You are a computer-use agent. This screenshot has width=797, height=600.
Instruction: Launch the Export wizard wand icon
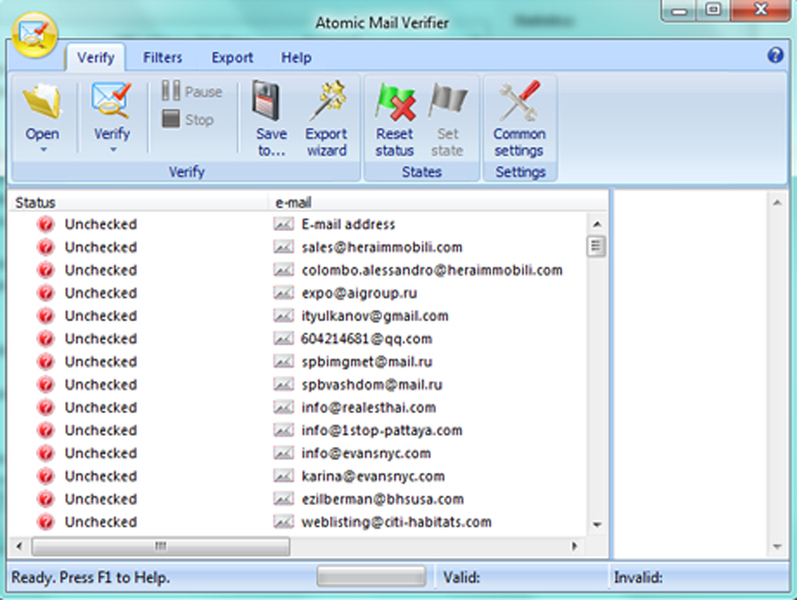[x=327, y=101]
